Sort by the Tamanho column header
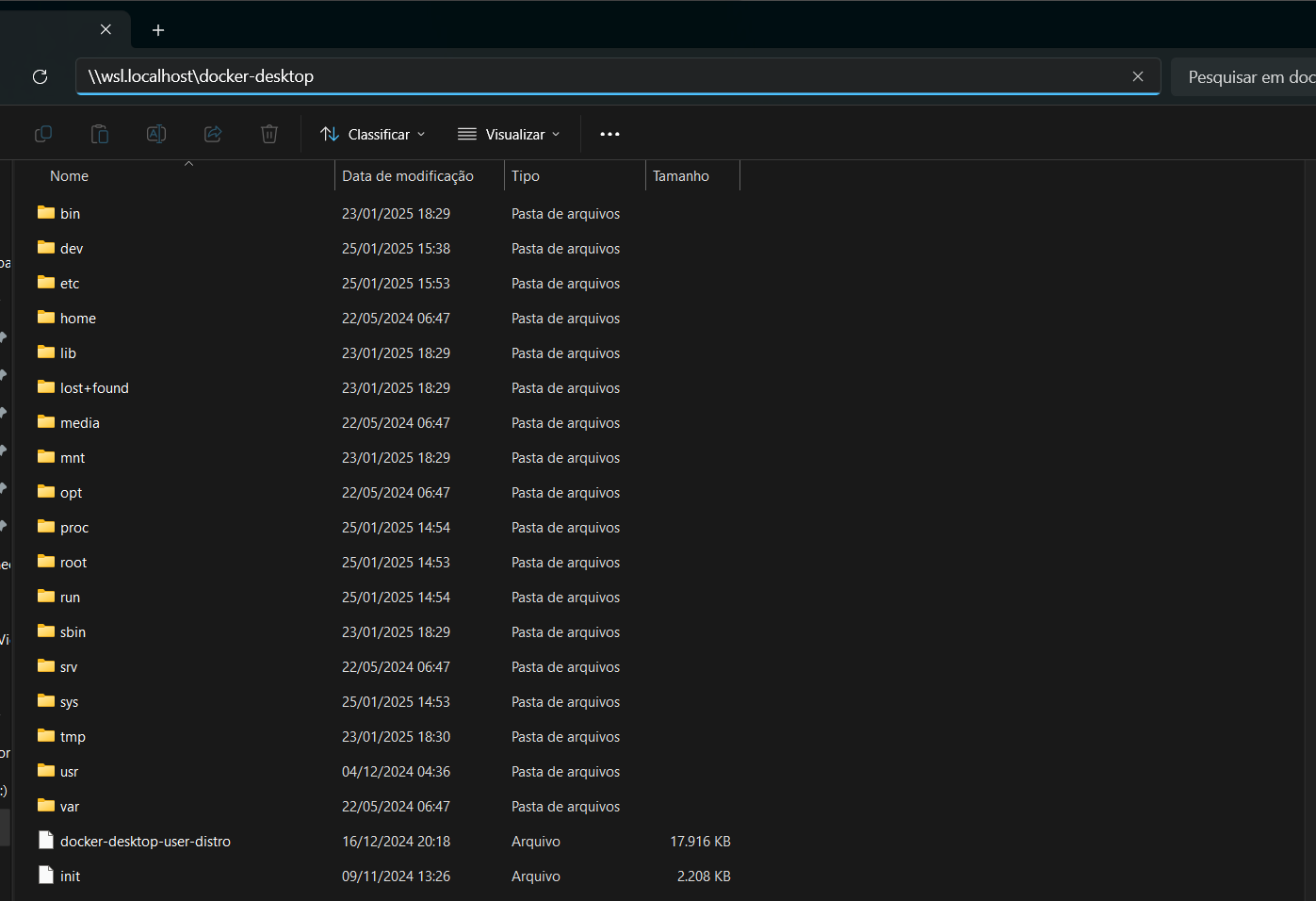Image resolution: width=1316 pixels, height=901 pixels. coord(693,175)
